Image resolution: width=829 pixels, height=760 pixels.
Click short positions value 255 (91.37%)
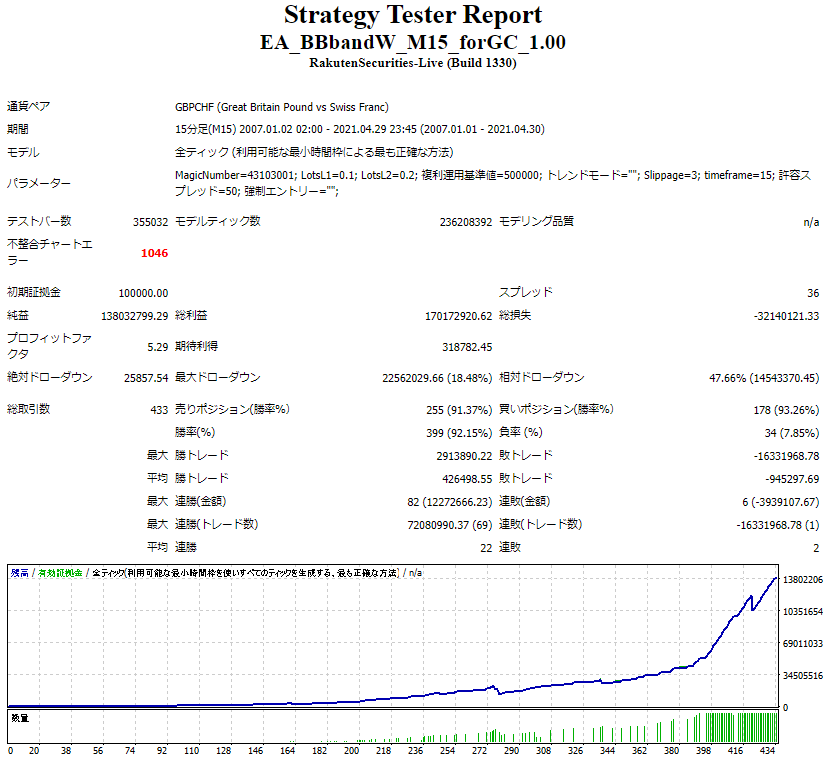tap(459, 410)
